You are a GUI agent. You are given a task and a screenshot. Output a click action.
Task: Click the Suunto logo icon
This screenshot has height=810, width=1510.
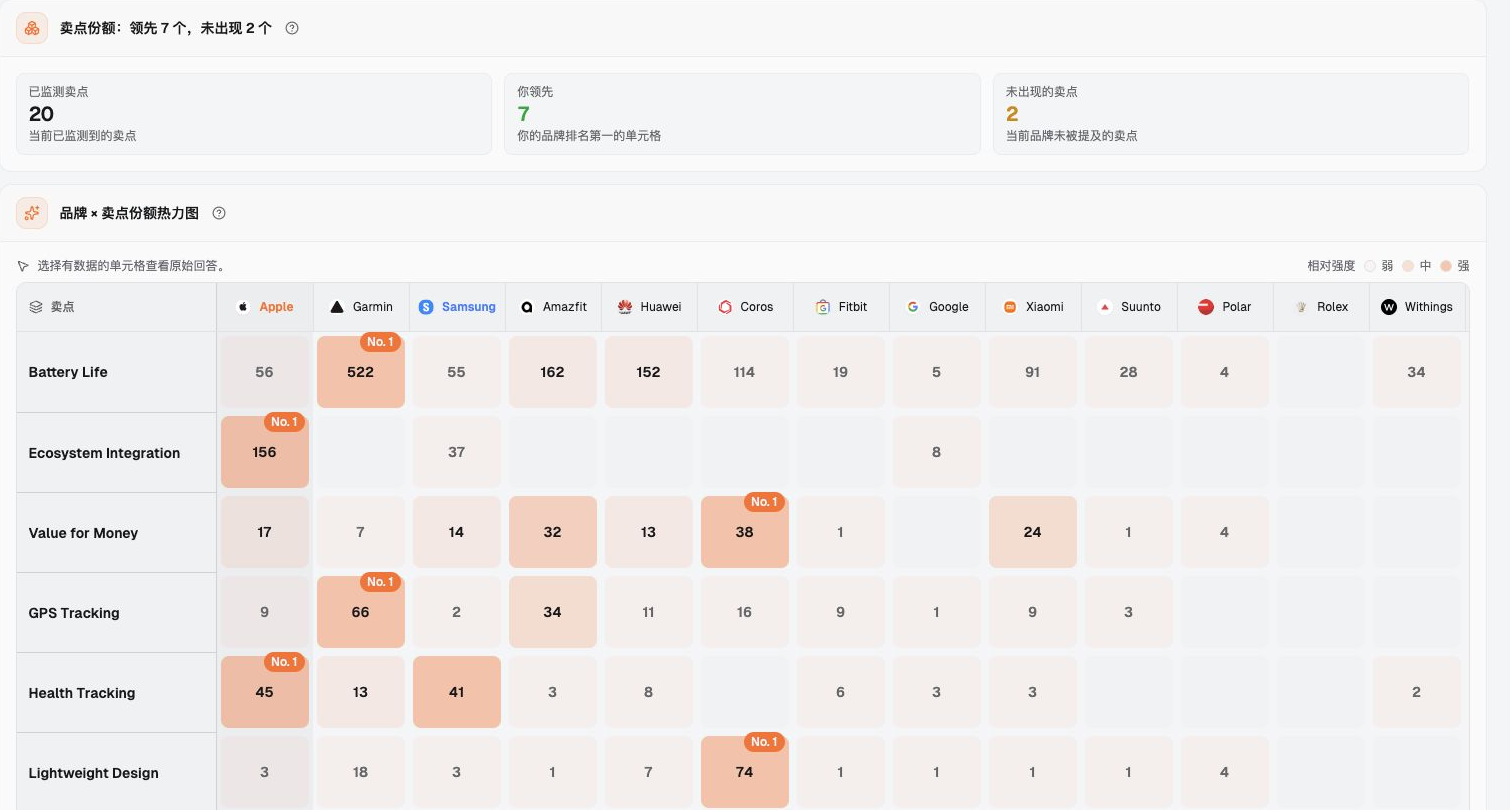coord(1105,307)
